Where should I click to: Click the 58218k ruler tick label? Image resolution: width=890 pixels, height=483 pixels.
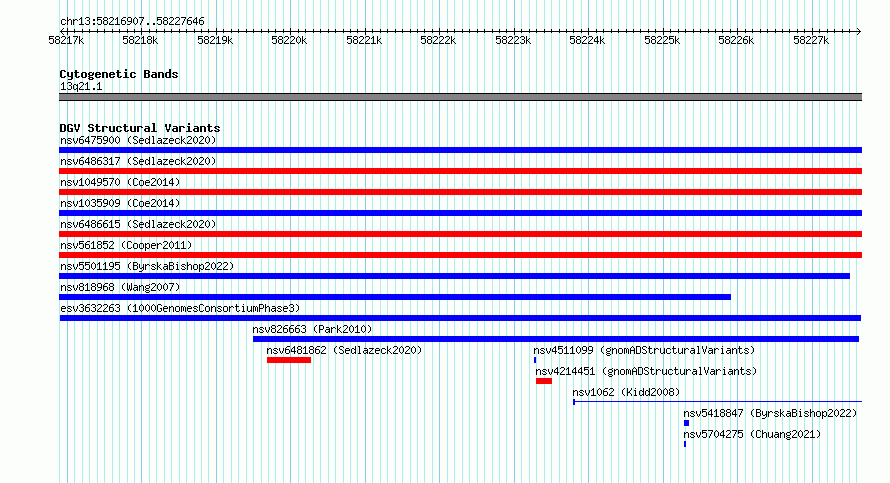pos(140,40)
